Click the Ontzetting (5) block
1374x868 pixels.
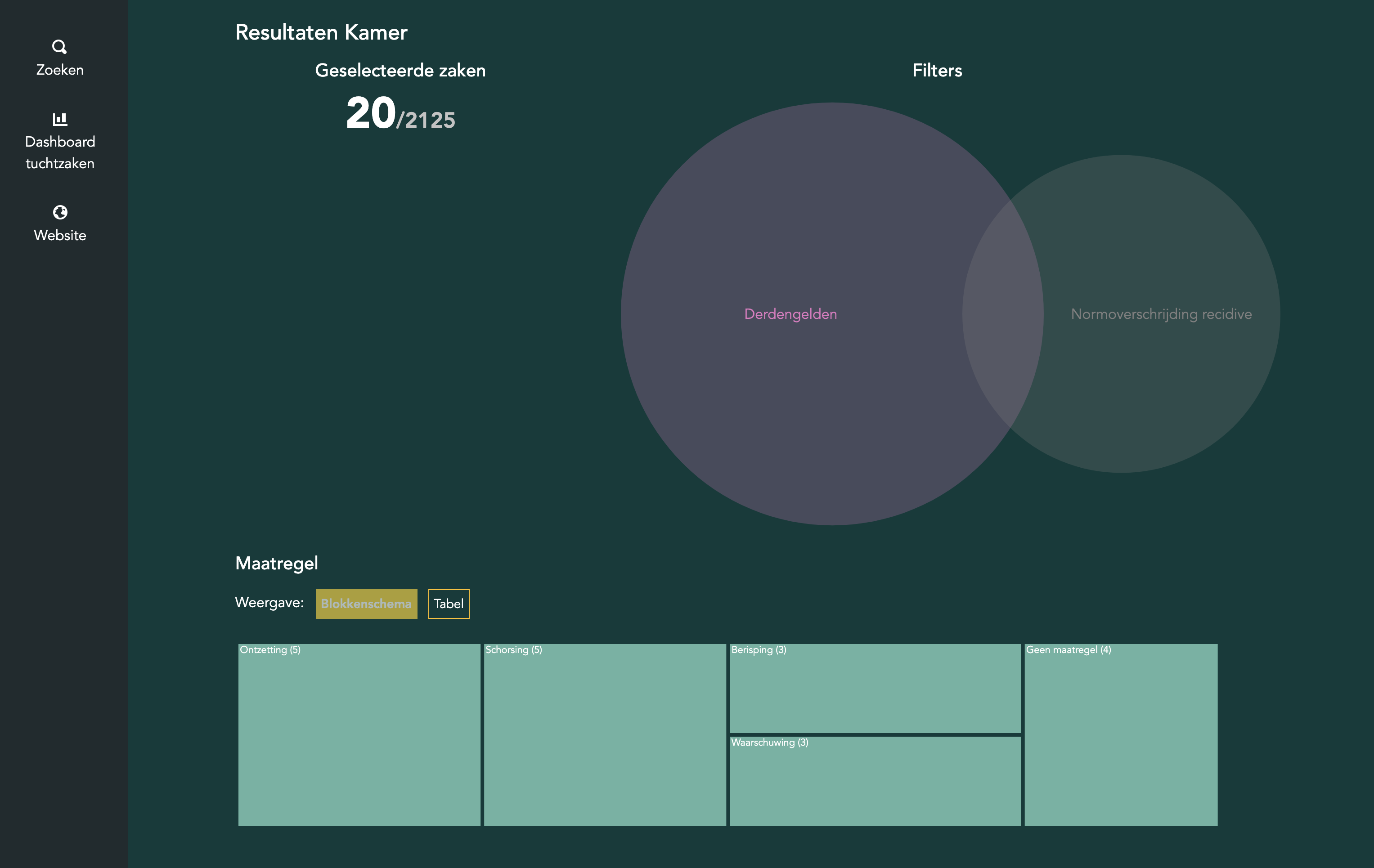(359, 734)
